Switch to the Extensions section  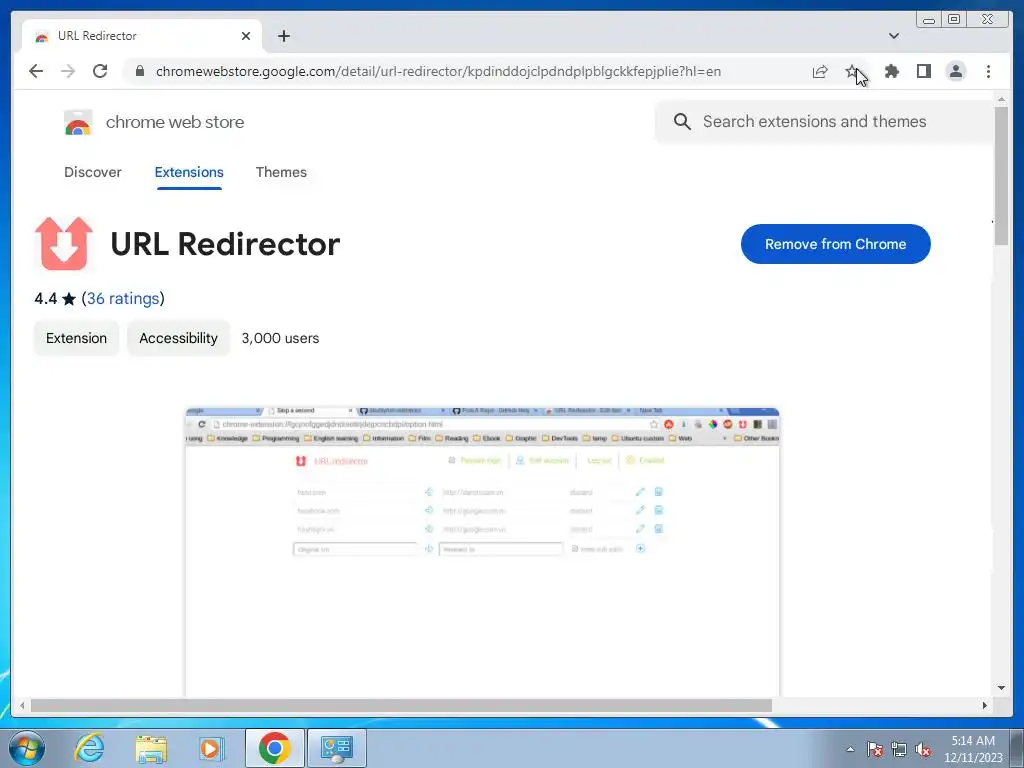pyautogui.click(x=189, y=172)
